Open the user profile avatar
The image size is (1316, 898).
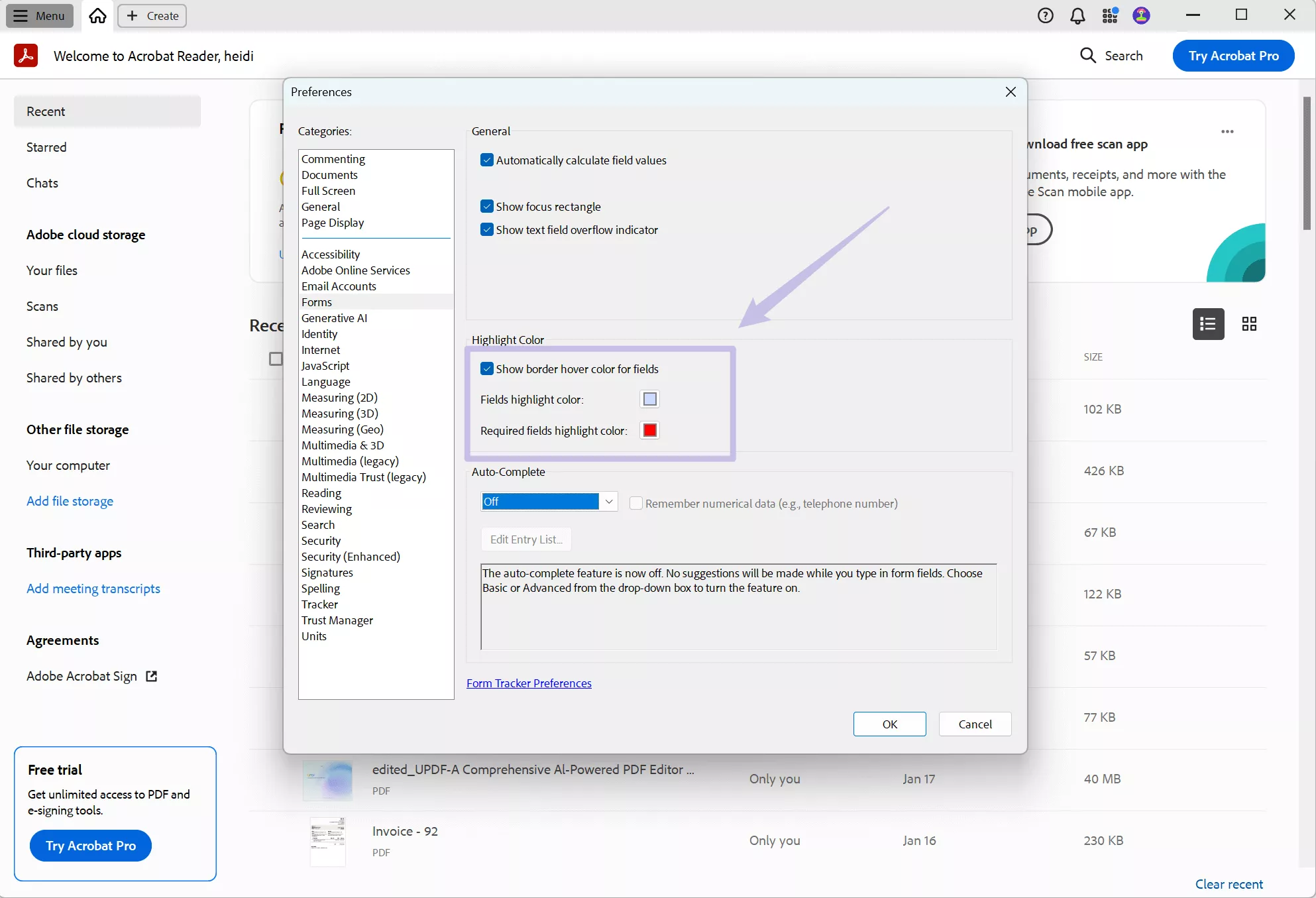[1142, 15]
